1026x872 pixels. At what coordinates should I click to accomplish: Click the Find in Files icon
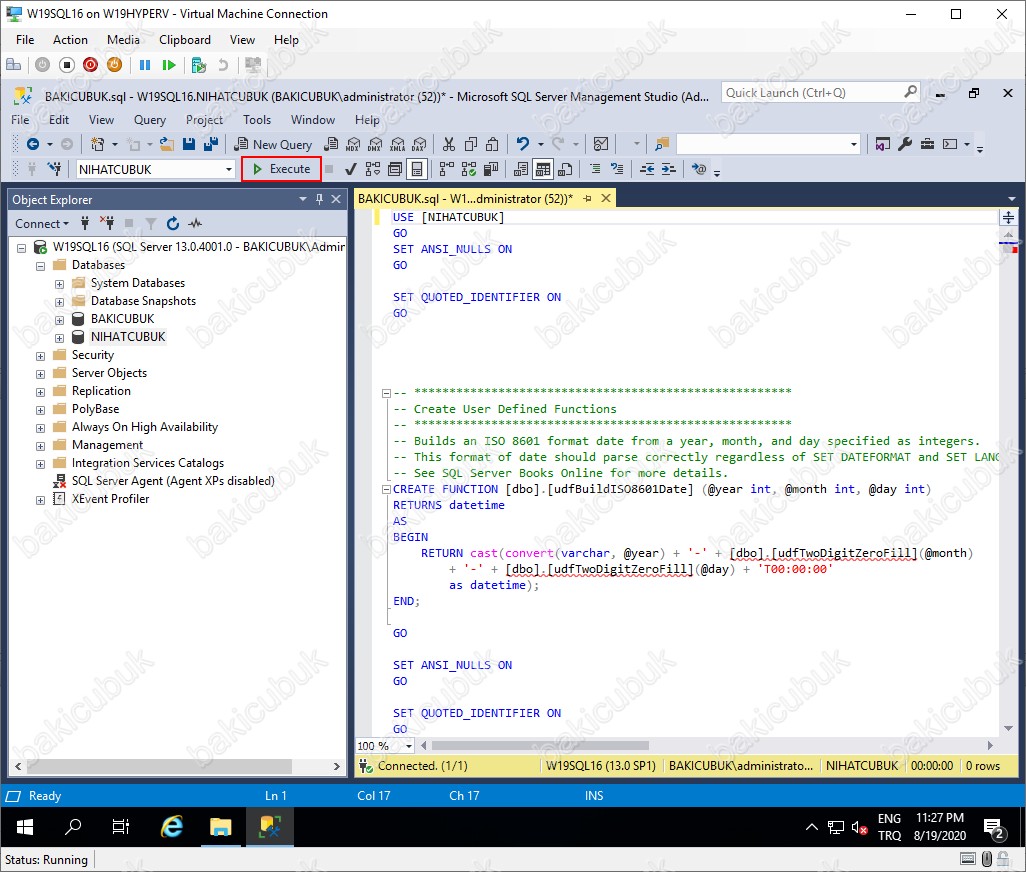662,144
